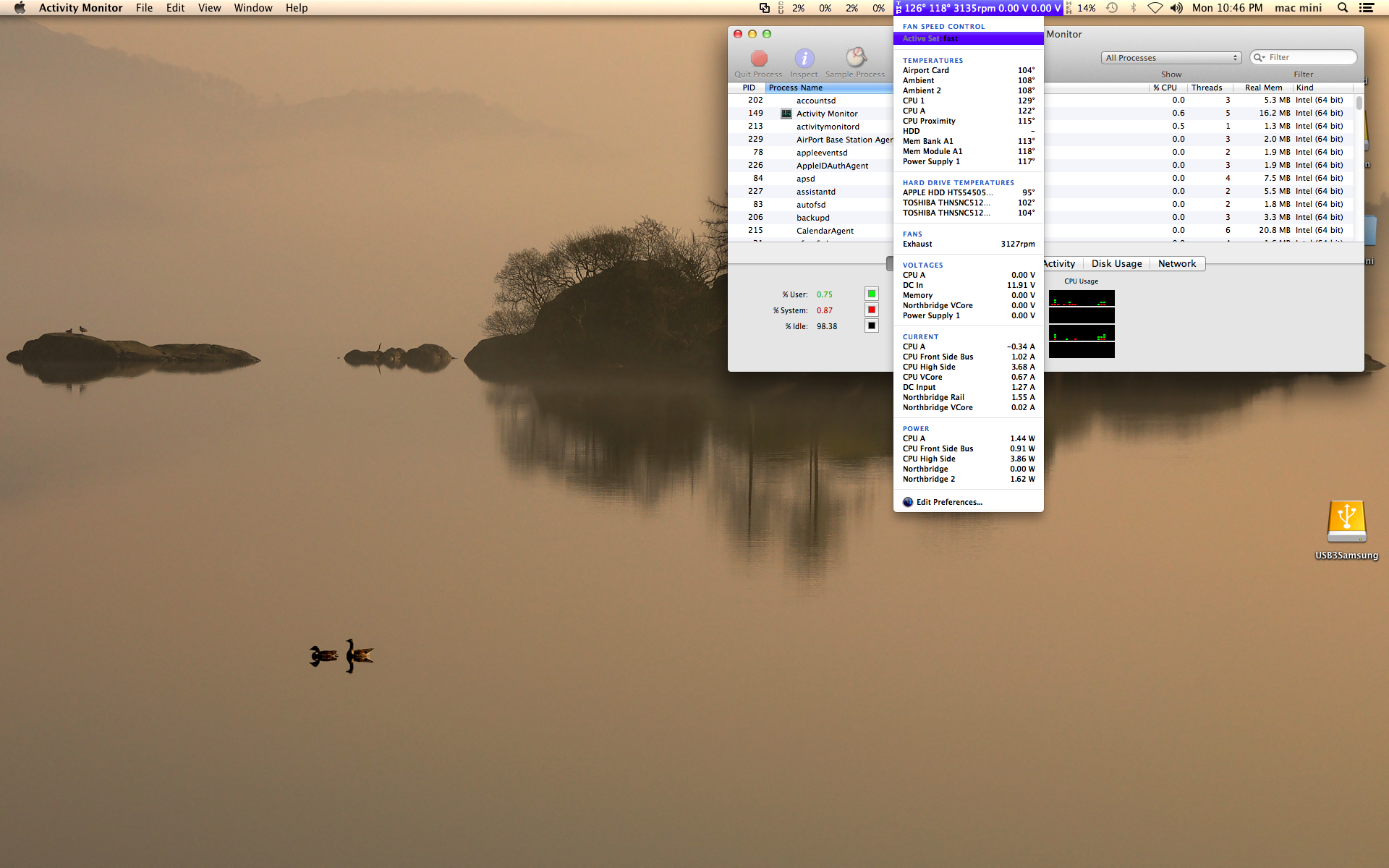Click the process Filter search field

pyautogui.click(x=1309, y=58)
